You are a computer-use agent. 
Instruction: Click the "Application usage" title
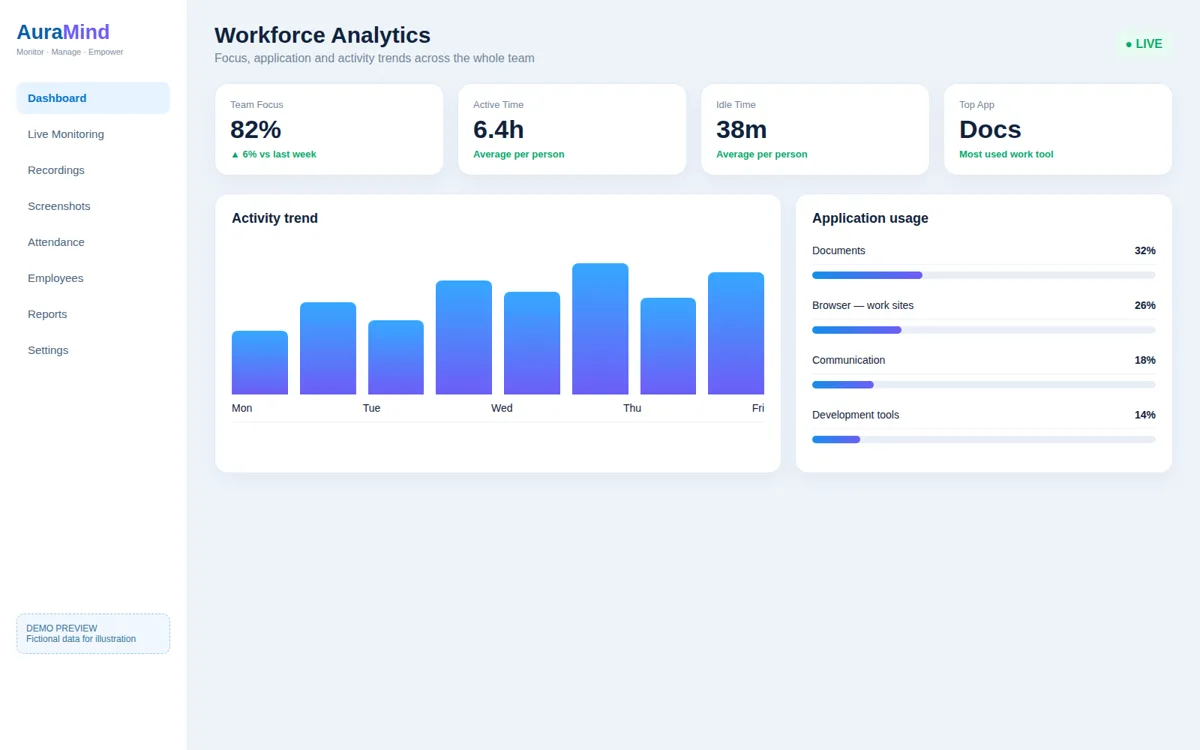pos(870,218)
